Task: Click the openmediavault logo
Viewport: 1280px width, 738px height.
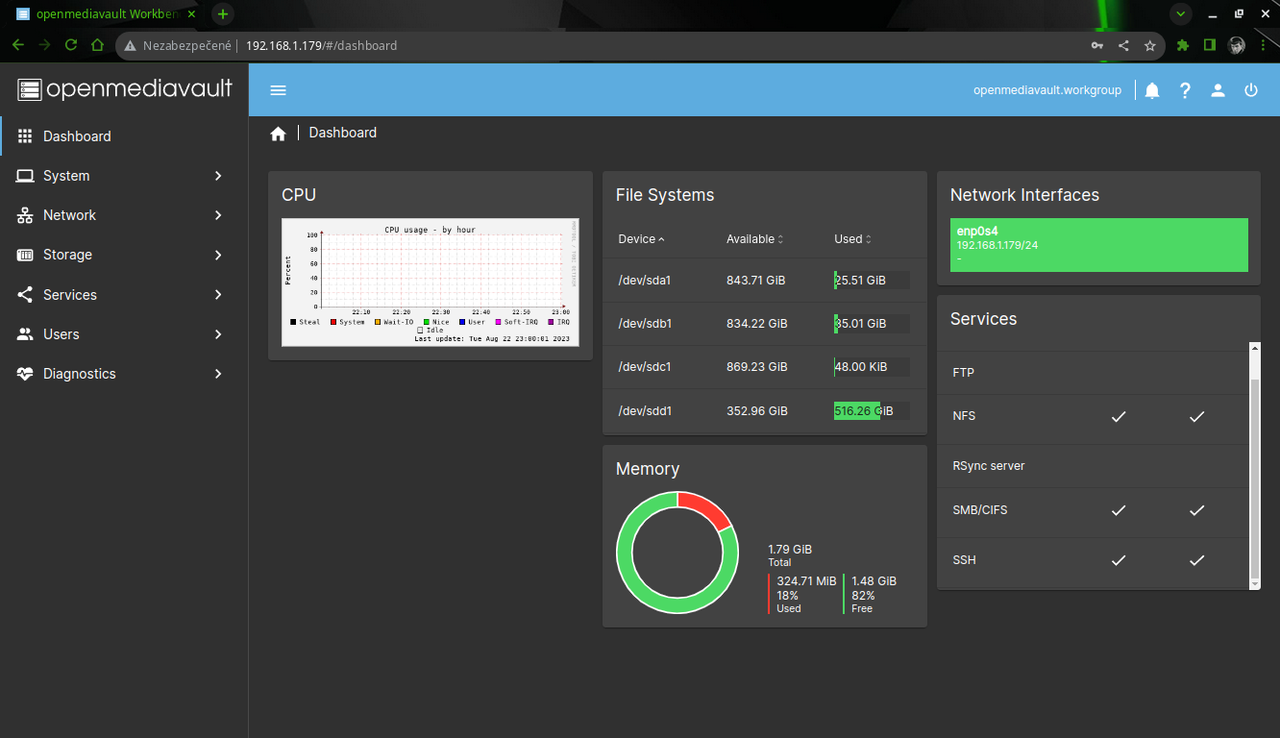Action: (x=125, y=89)
